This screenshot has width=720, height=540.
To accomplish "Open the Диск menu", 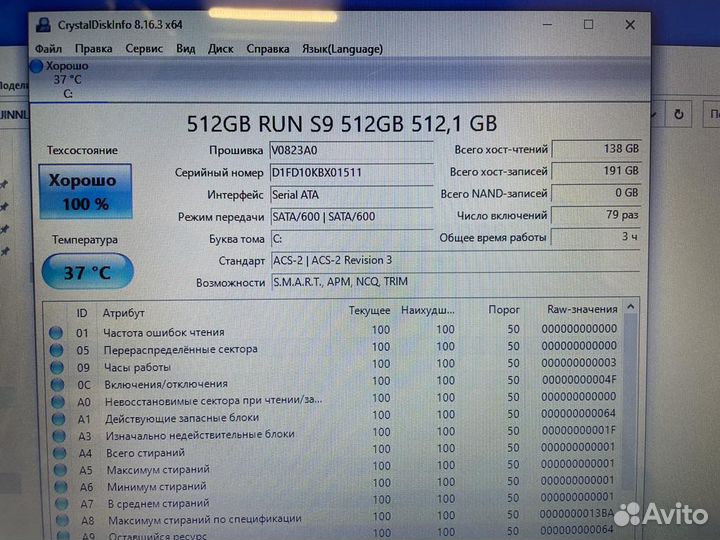I will click(220, 49).
